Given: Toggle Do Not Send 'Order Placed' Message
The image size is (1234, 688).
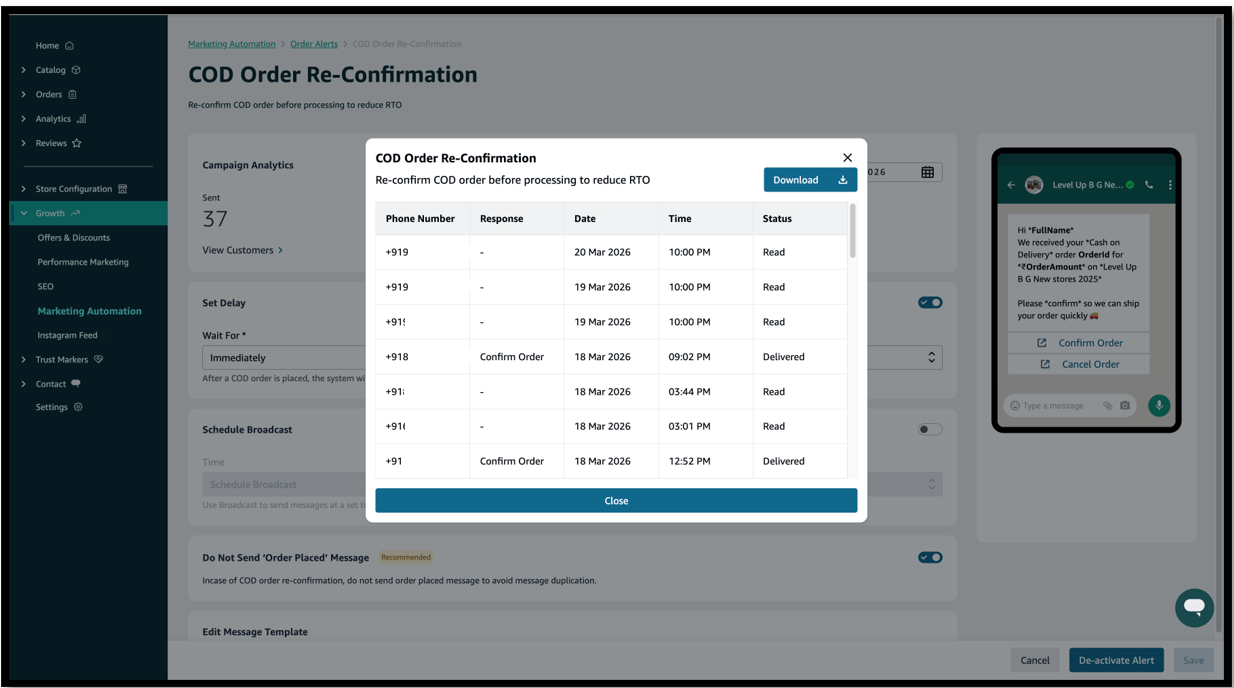Looking at the screenshot, I should (x=929, y=558).
